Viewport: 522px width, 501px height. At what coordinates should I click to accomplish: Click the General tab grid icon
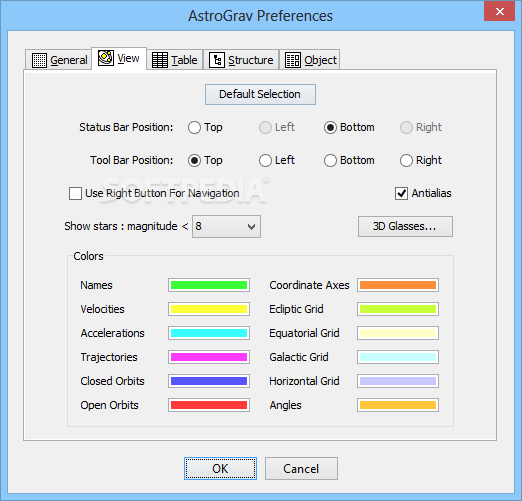[x=39, y=60]
